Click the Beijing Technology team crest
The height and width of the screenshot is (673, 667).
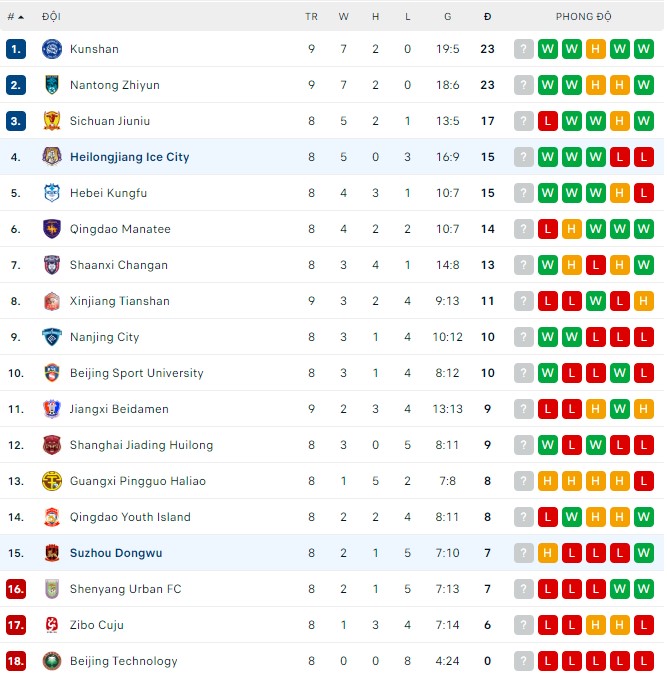click(52, 661)
